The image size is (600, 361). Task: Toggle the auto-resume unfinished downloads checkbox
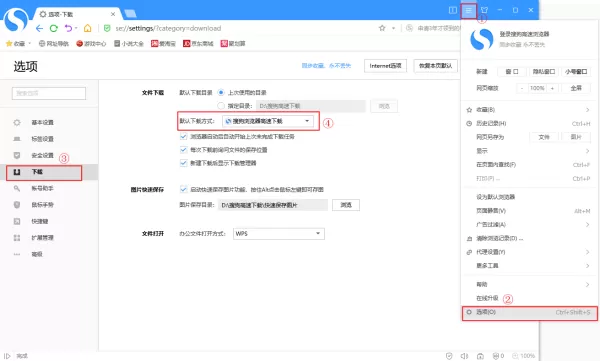pyautogui.click(x=183, y=136)
